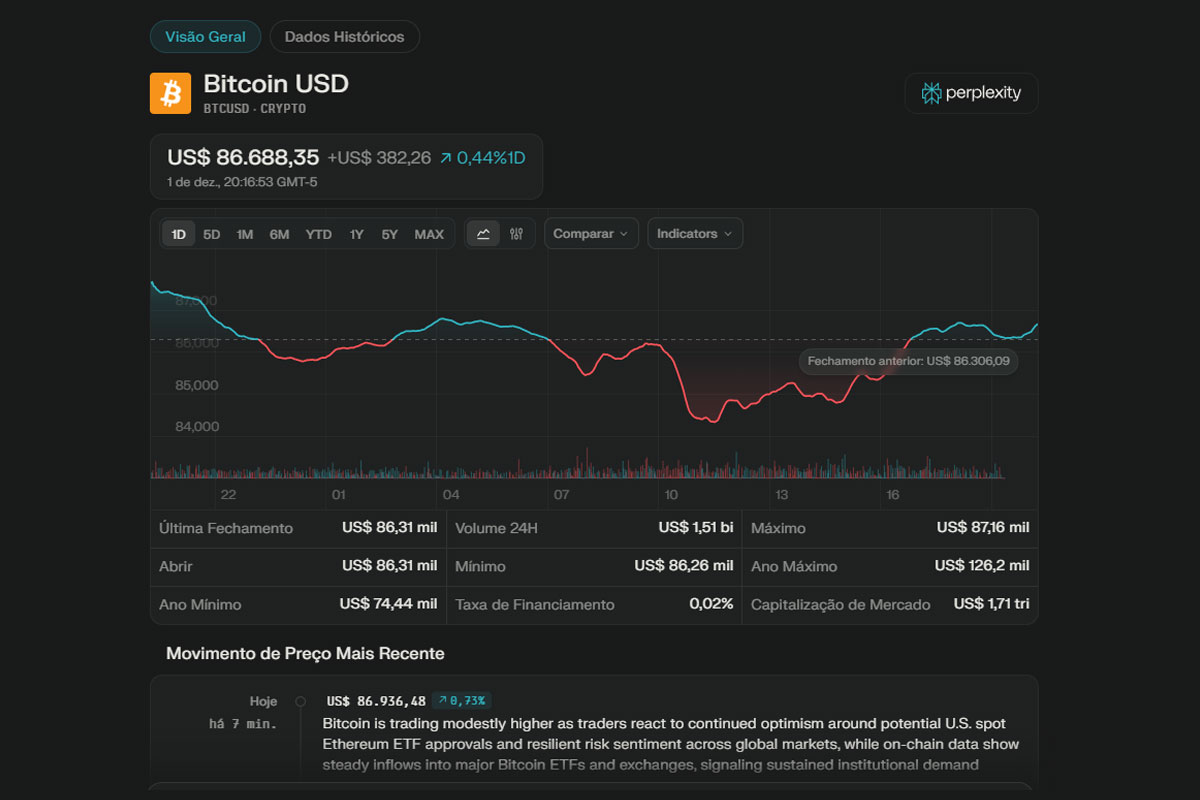Select the Visão Geral tab

205,36
